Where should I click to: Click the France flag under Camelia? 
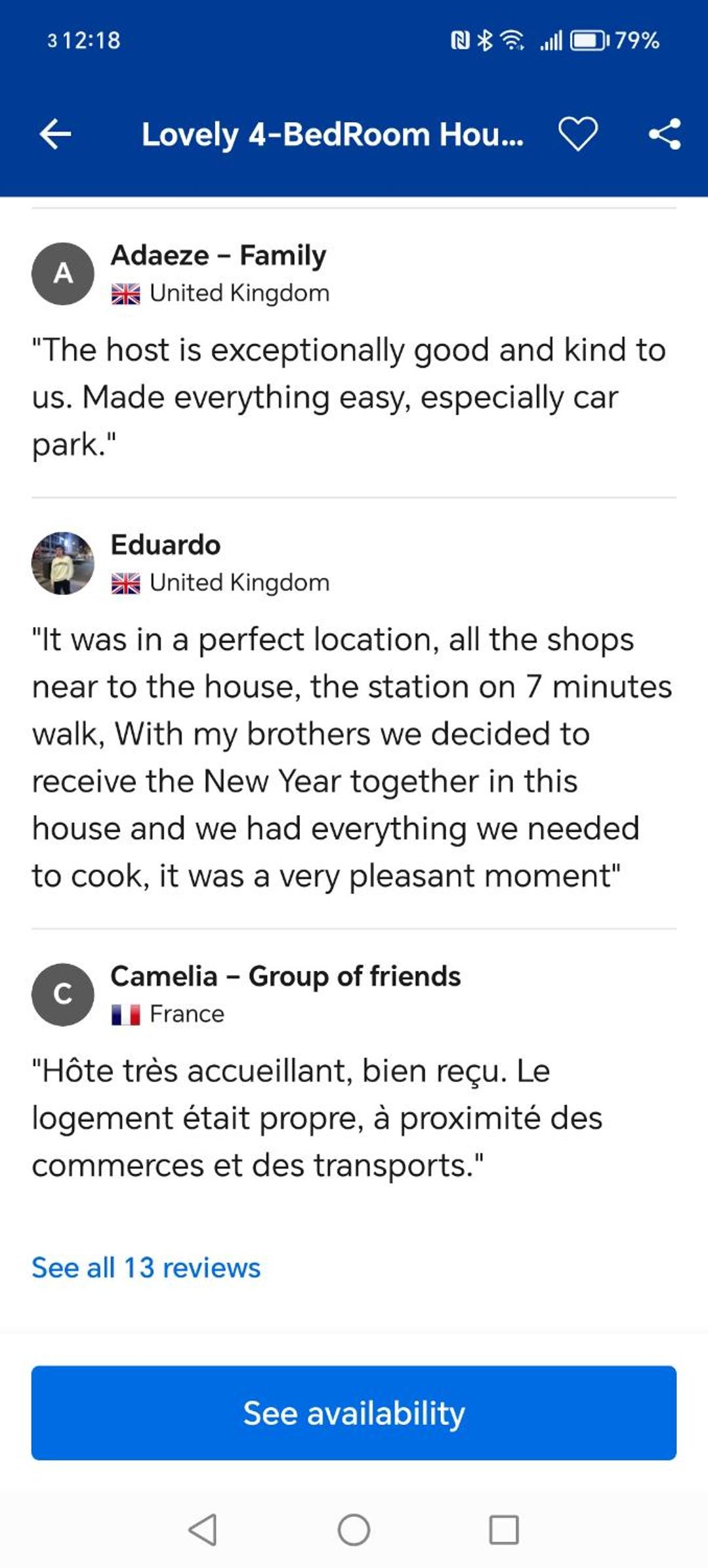tap(125, 1014)
